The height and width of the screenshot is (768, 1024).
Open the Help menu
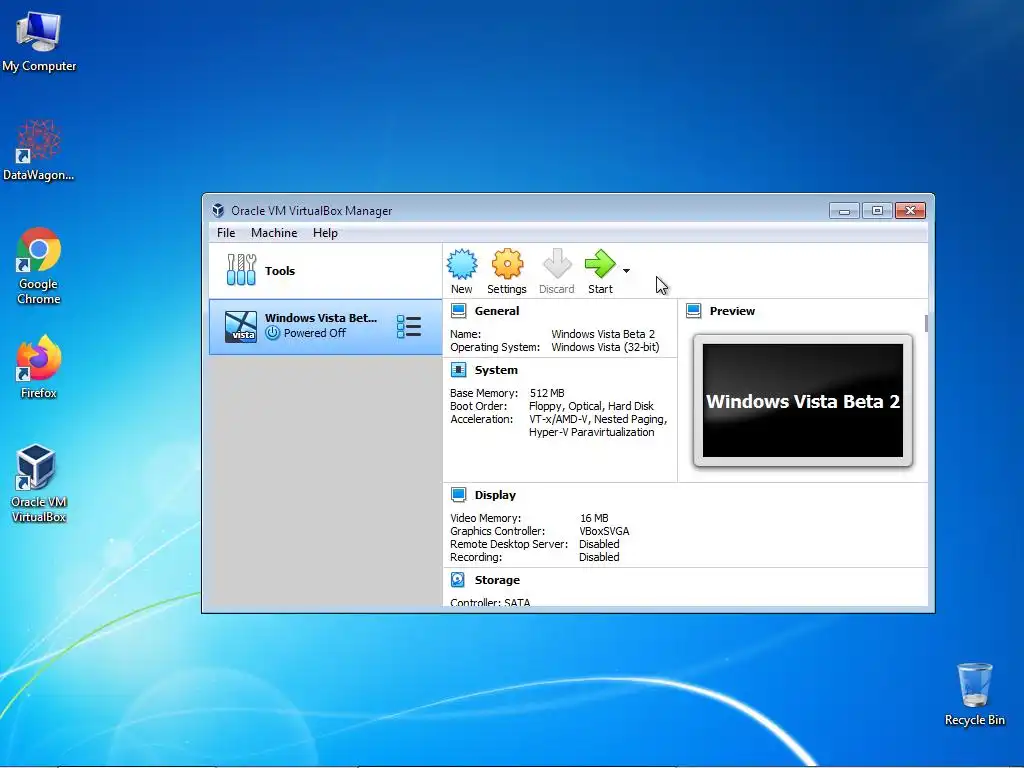pyautogui.click(x=325, y=233)
